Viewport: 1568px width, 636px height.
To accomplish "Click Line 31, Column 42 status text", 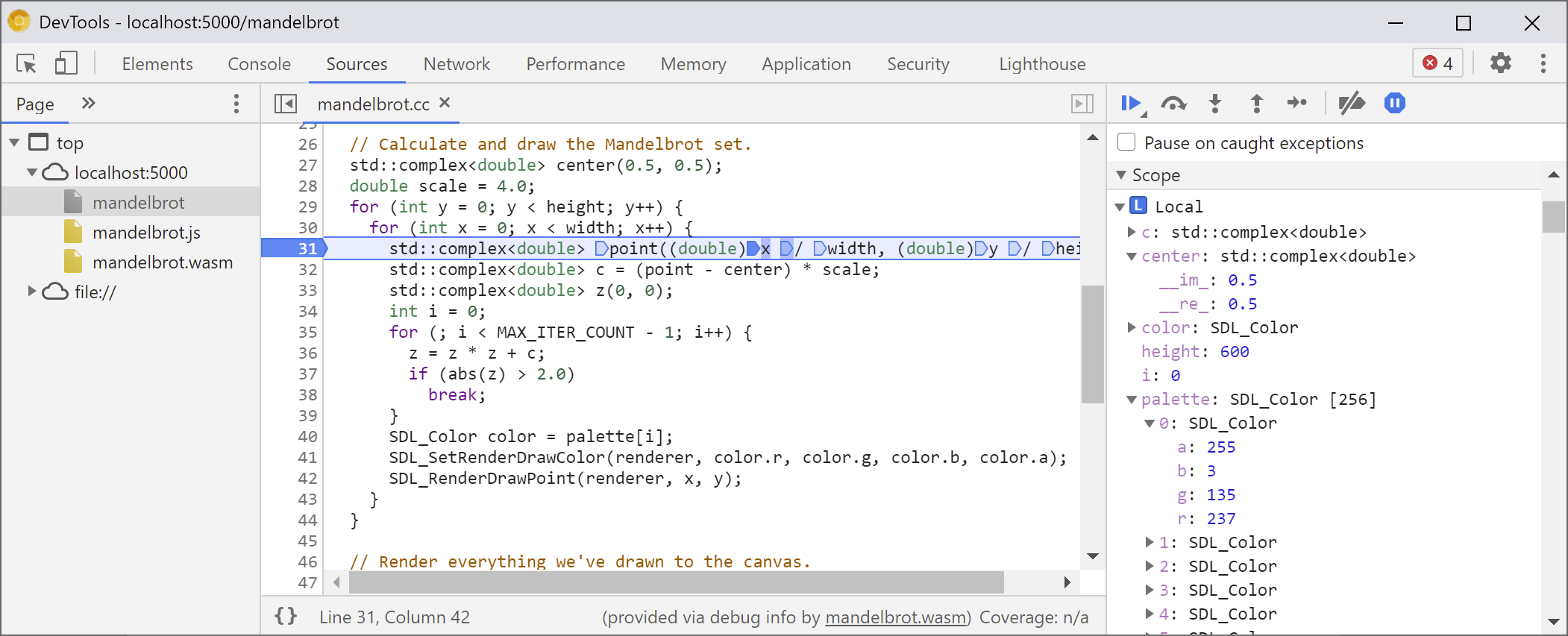I will click(395, 617).
